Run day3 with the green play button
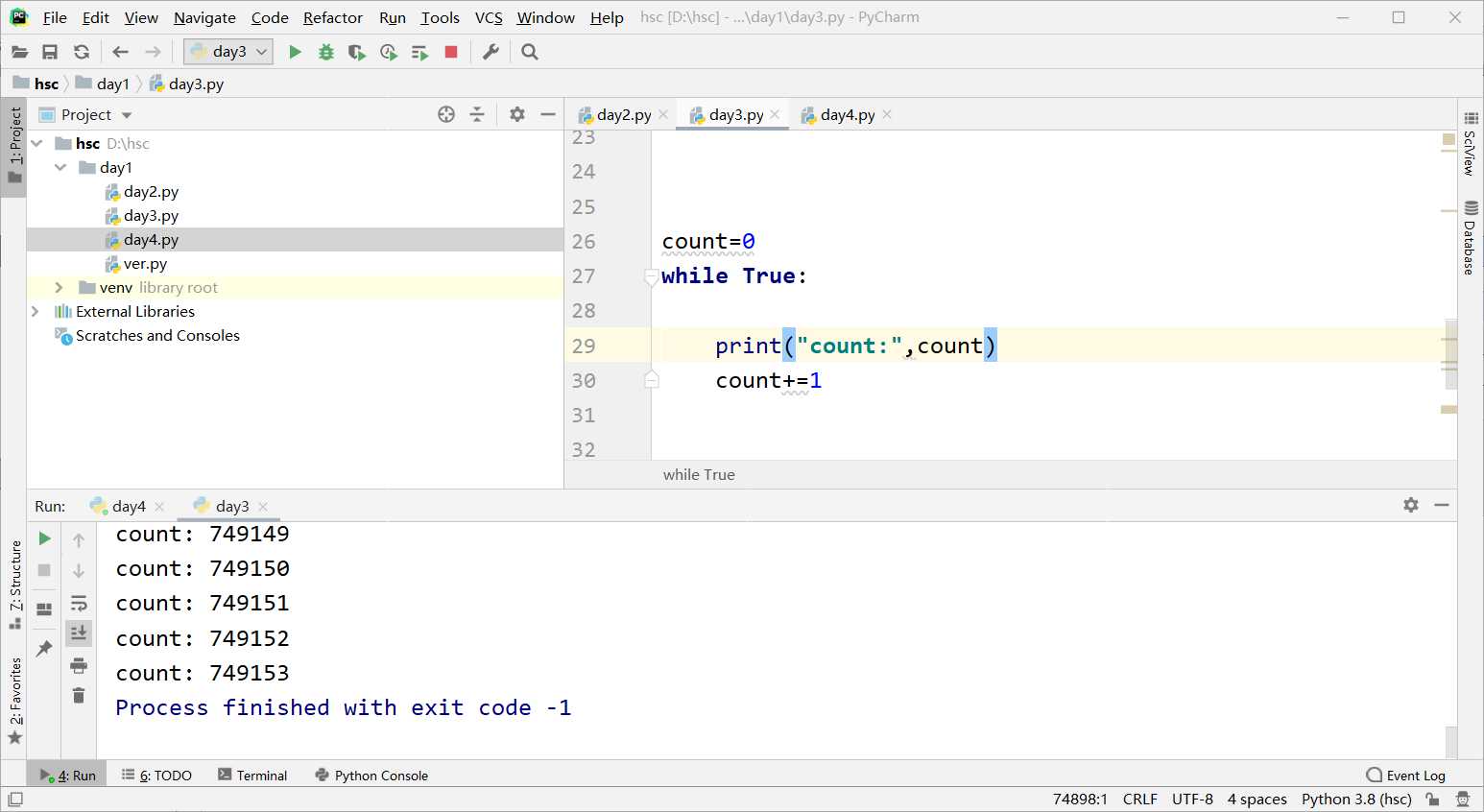Screen dimensions: 1484x812 tap(295, 52)
